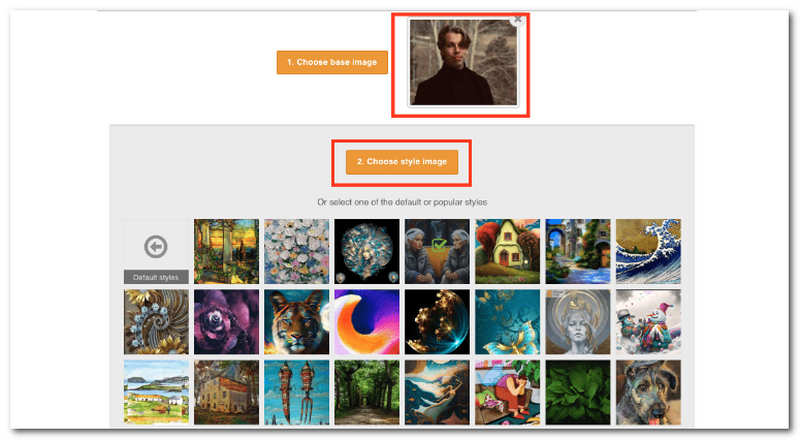
Task: Click the back arrow icon above Default styles
Action: (156, 247)
